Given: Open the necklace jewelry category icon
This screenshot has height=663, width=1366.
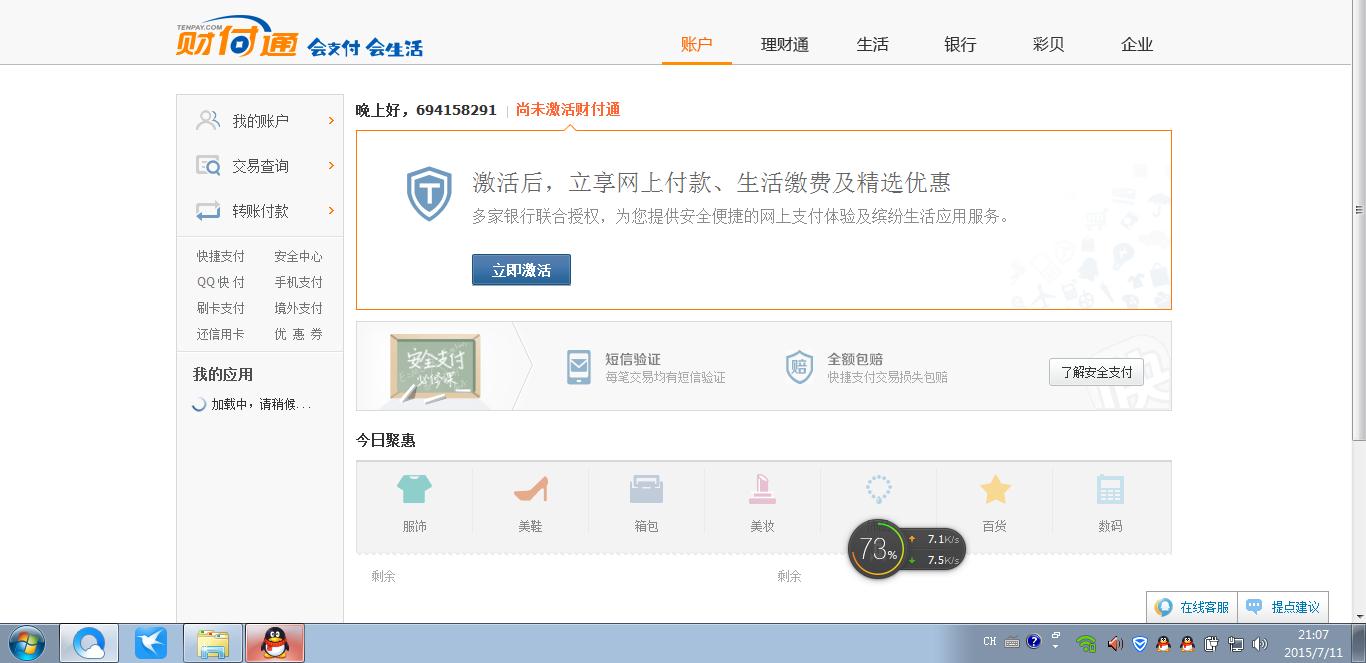Looking at the screenshot, I should click(x=878, y=489).
